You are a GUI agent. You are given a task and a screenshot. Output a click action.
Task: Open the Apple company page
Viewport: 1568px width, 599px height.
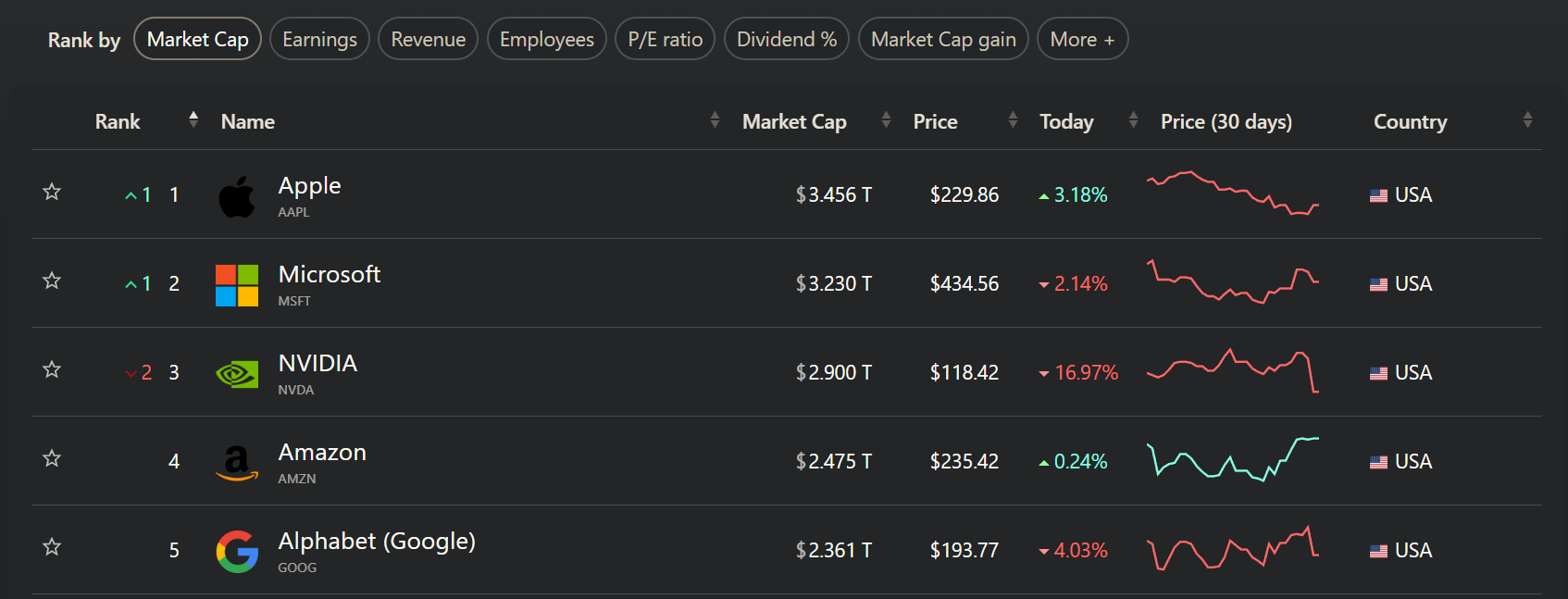[x=310, y=186]
